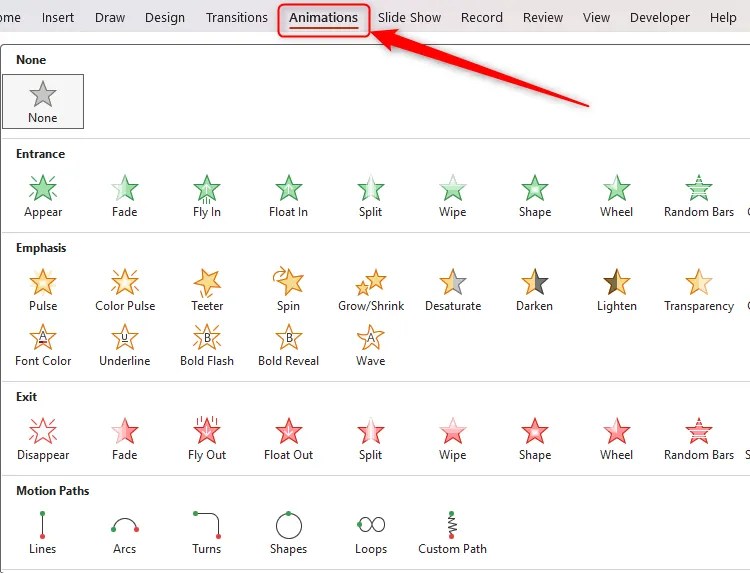Choose the Fade exit effect
The image size is (750, 573).
[x=124, y=440]
